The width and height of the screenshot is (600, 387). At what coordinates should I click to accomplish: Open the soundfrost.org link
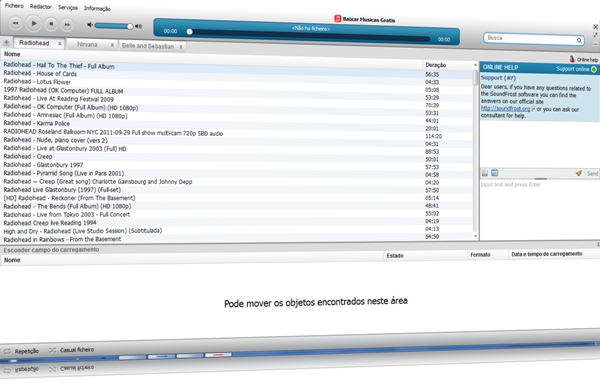pyautogui.click(x=505, y=109)
